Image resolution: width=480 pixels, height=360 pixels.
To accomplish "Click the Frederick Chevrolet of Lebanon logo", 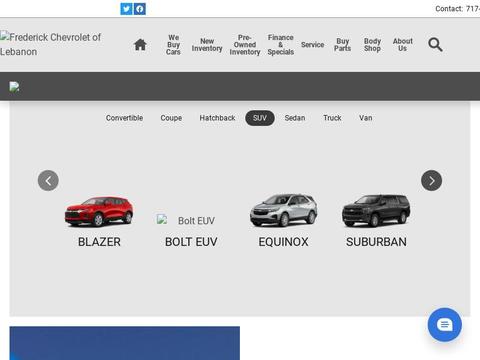I will coord(51,44).
